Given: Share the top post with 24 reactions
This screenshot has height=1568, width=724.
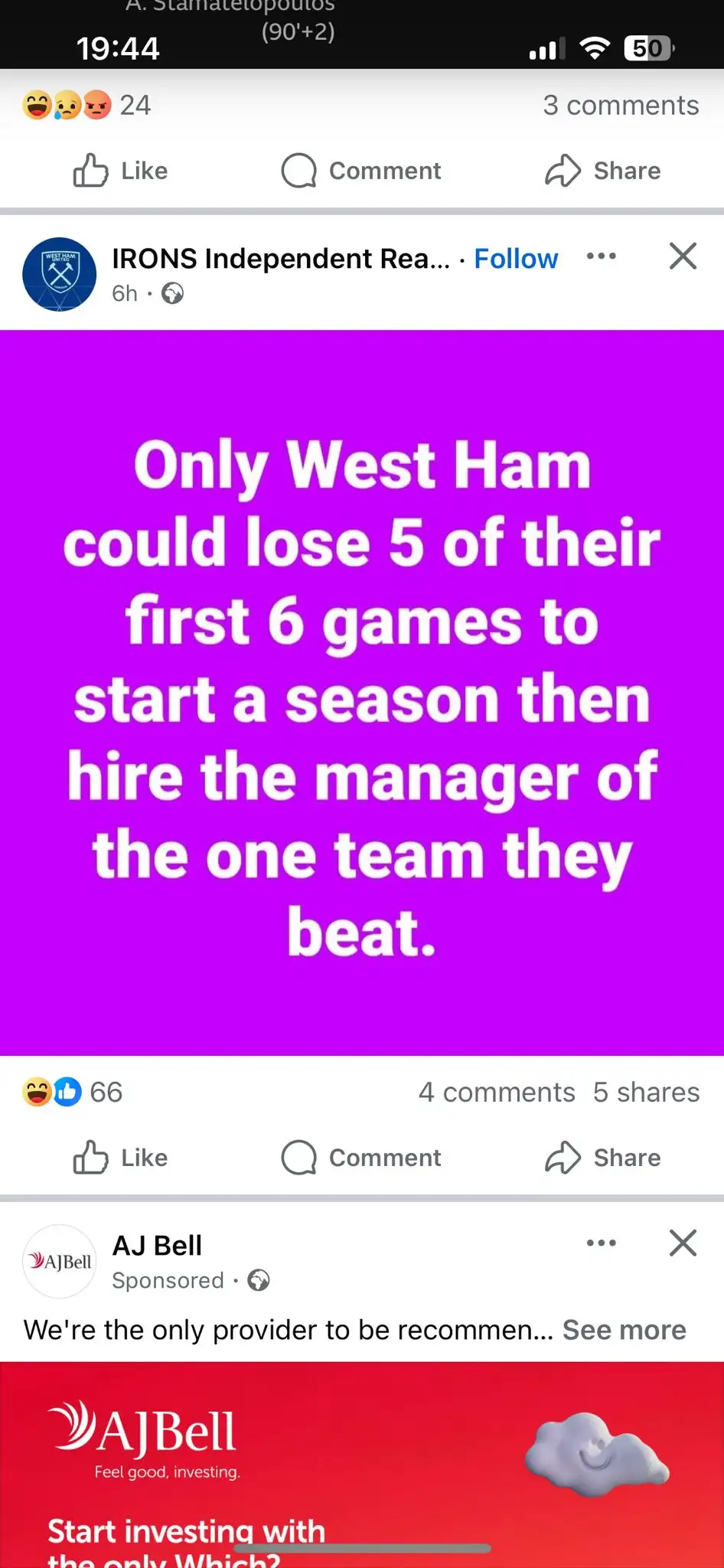Looking at the screenshot, I should point(602,170).
